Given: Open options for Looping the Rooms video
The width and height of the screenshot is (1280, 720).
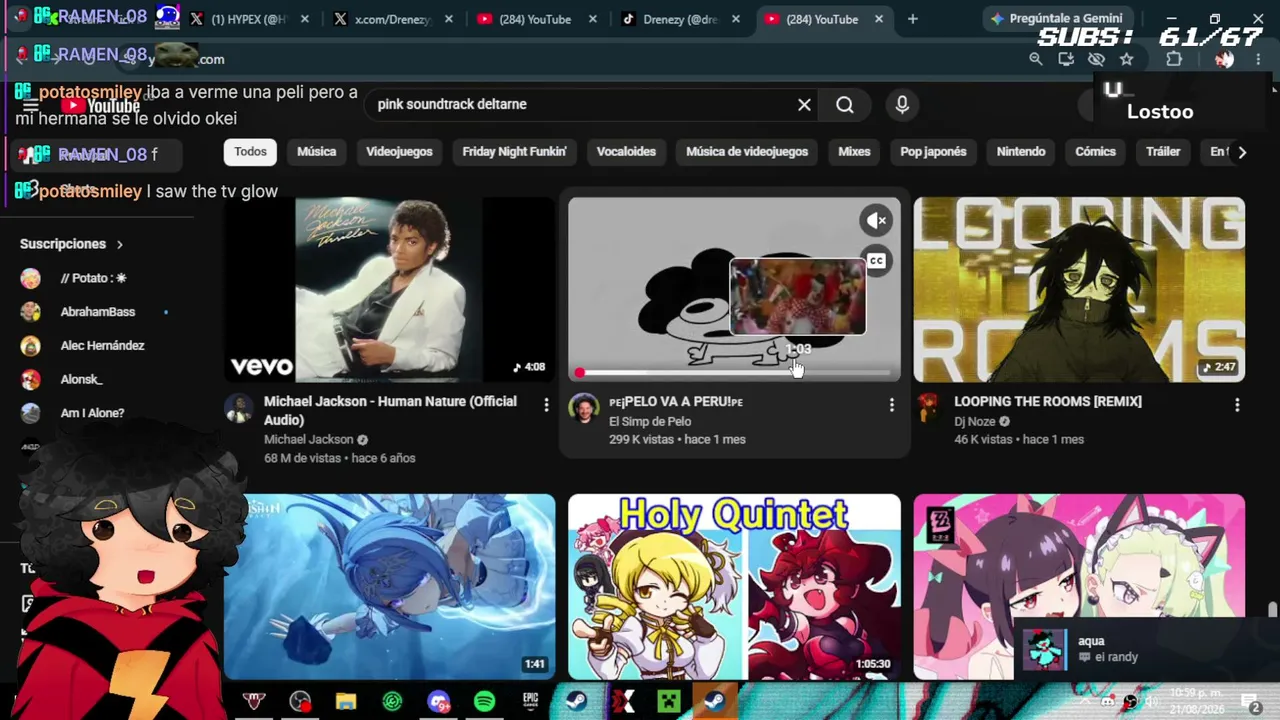Looking at the screenshot, I should tap(1237, 405).
